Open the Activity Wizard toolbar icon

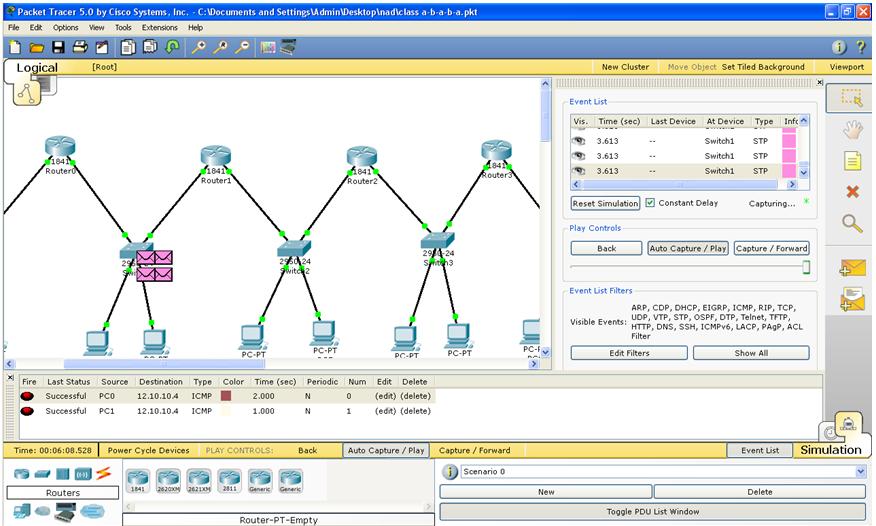[102, 47]
